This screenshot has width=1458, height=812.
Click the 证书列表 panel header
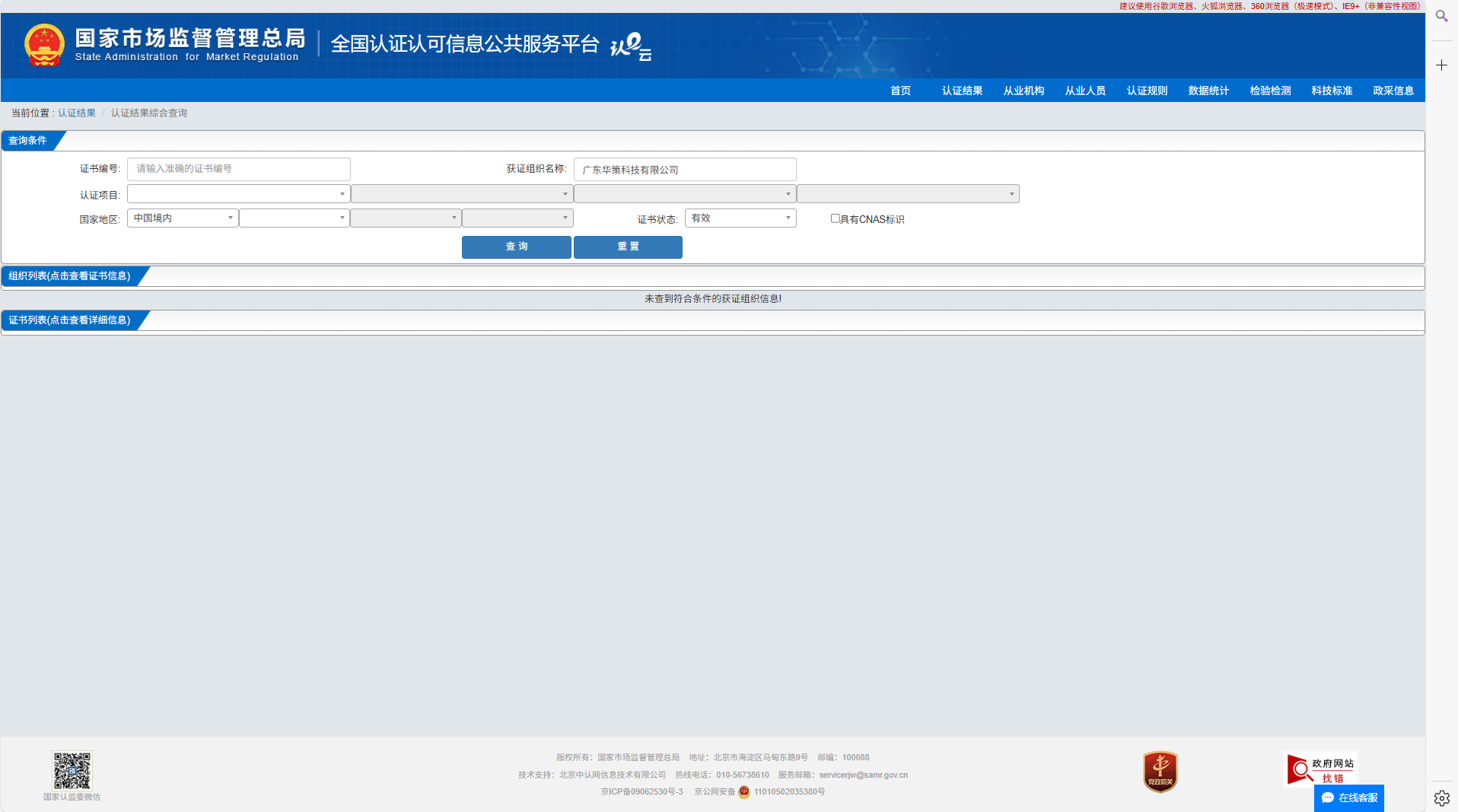(x=70, y=320)
